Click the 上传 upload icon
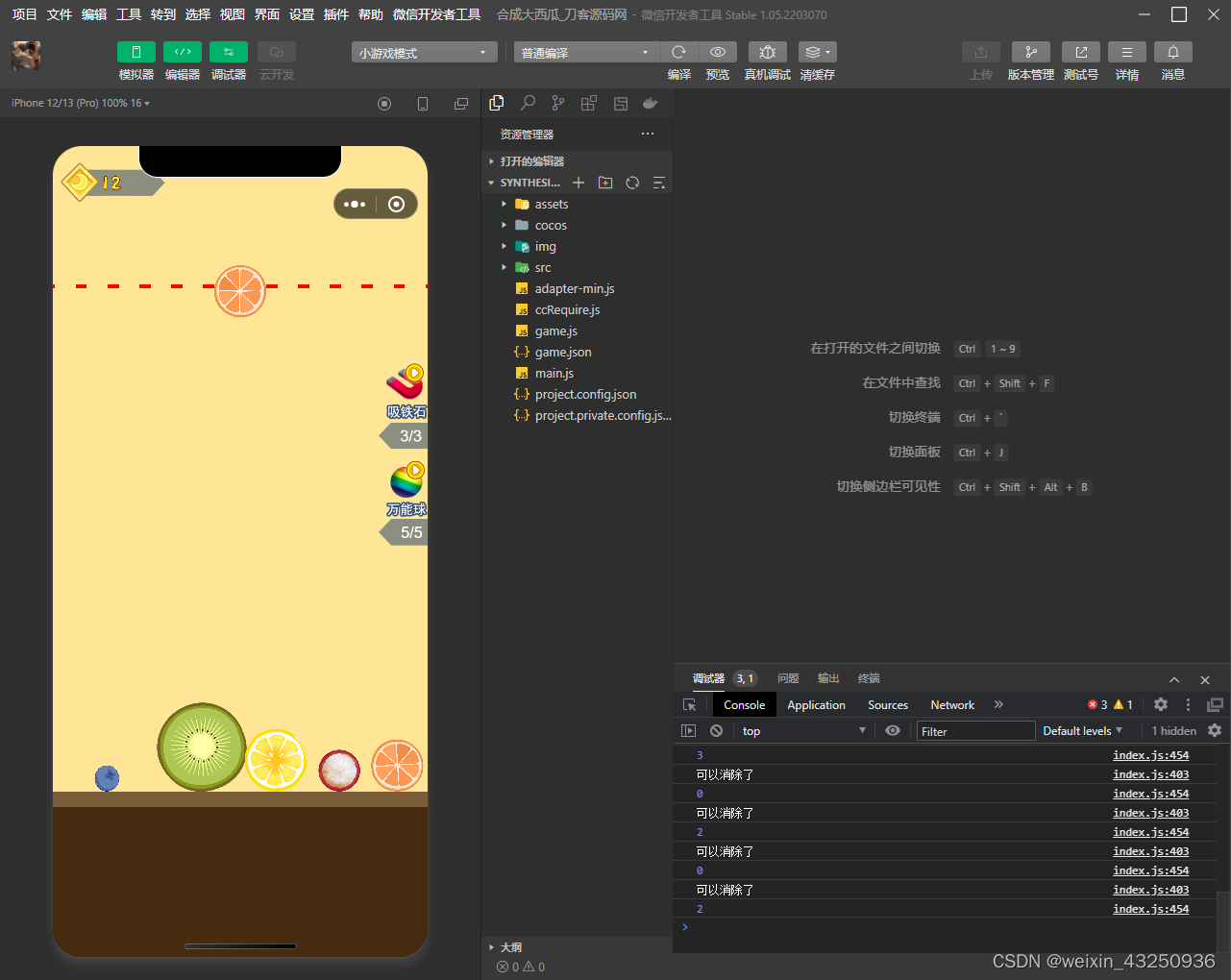Viewport: 1231px width, 980px height. point(980,52)
